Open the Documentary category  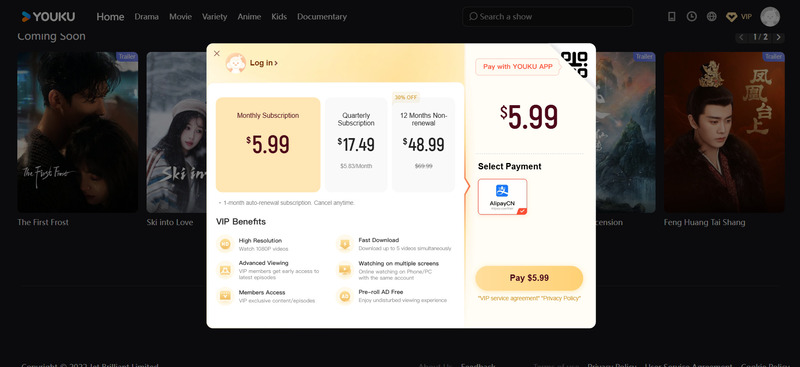(x=322, y=17)
